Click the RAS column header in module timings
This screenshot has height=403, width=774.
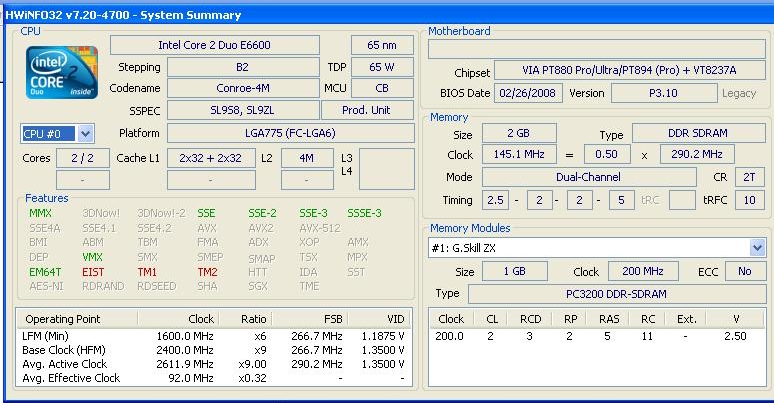tap(609, 319)
